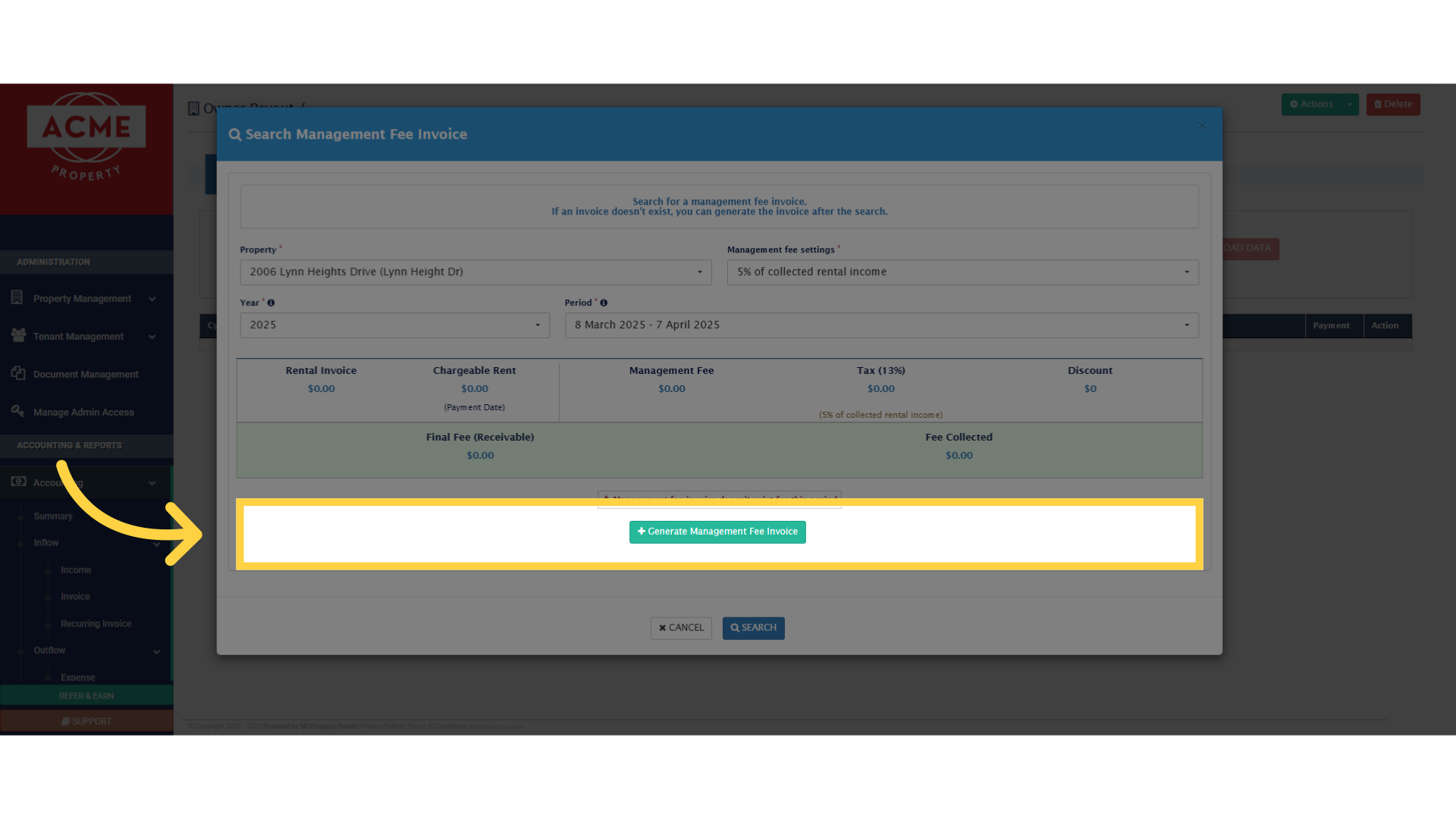Click Document Management copy icon
This screenshot has width=1456, height=819.
[18, 373]
